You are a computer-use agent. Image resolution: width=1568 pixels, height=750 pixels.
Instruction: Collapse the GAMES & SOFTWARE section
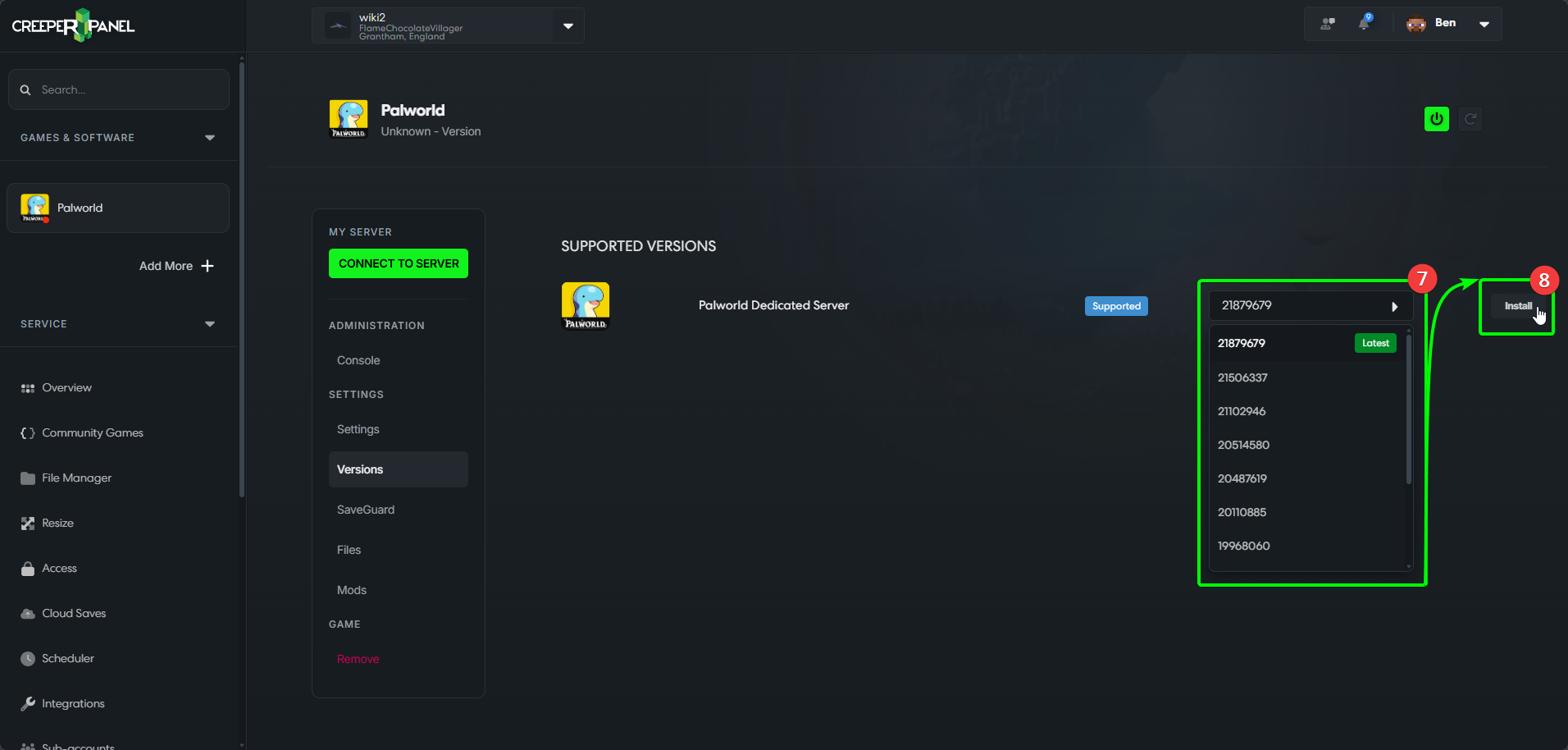click(210, 137)
